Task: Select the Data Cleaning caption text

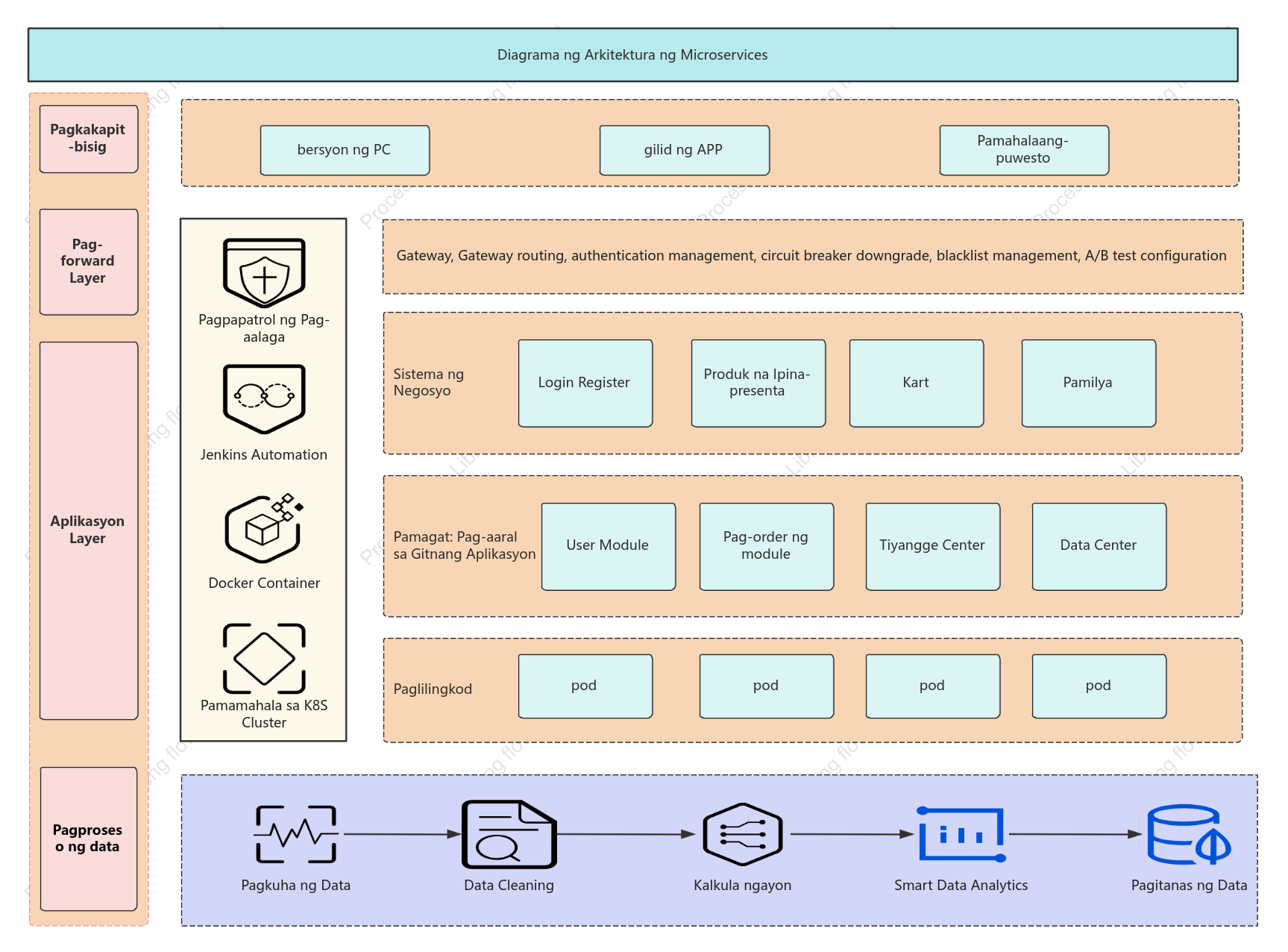Action: click(509, 886)
